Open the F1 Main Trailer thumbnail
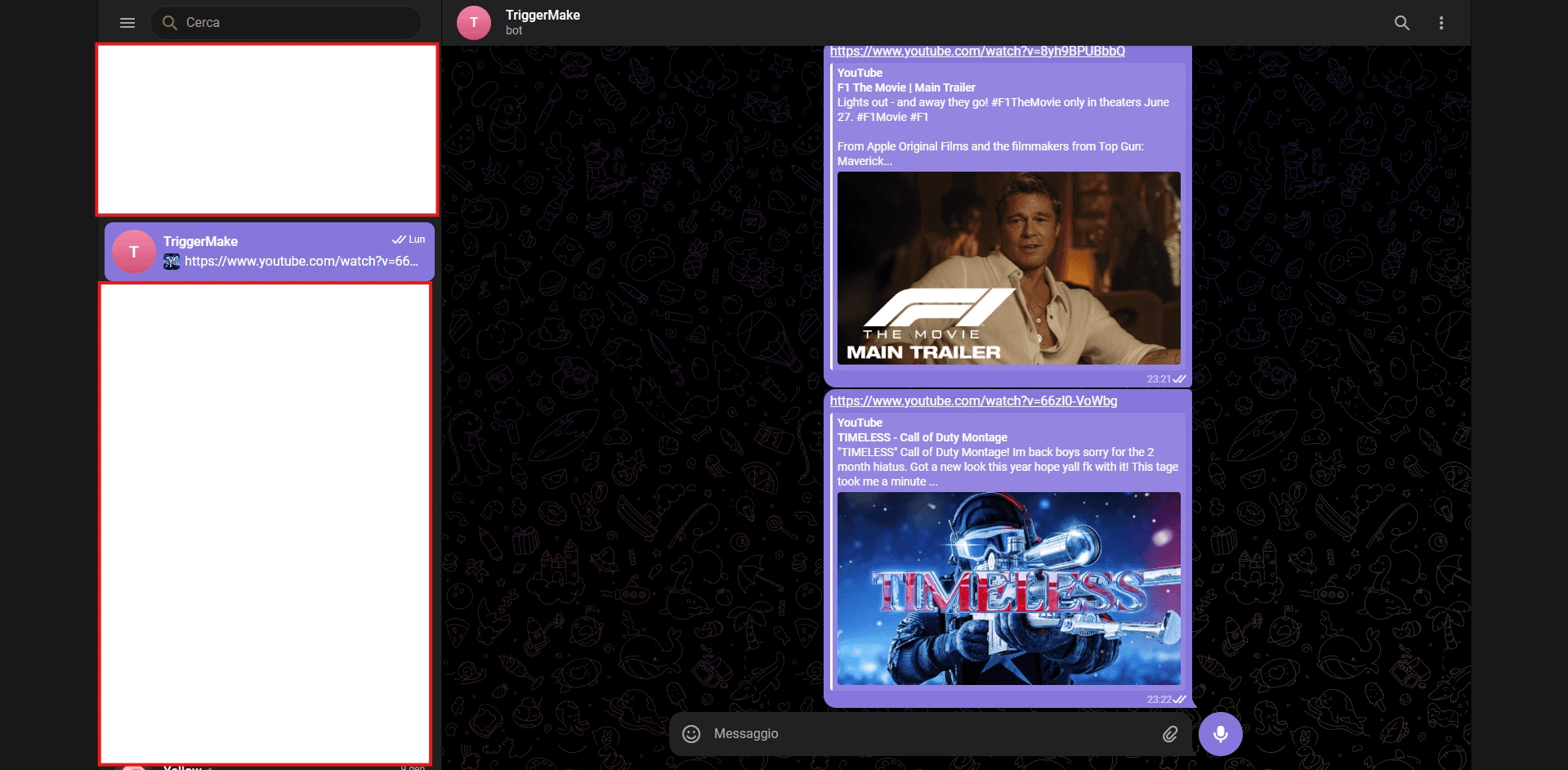The width and height of the screenshot is (1568, 770). (x=1009, y=268)
